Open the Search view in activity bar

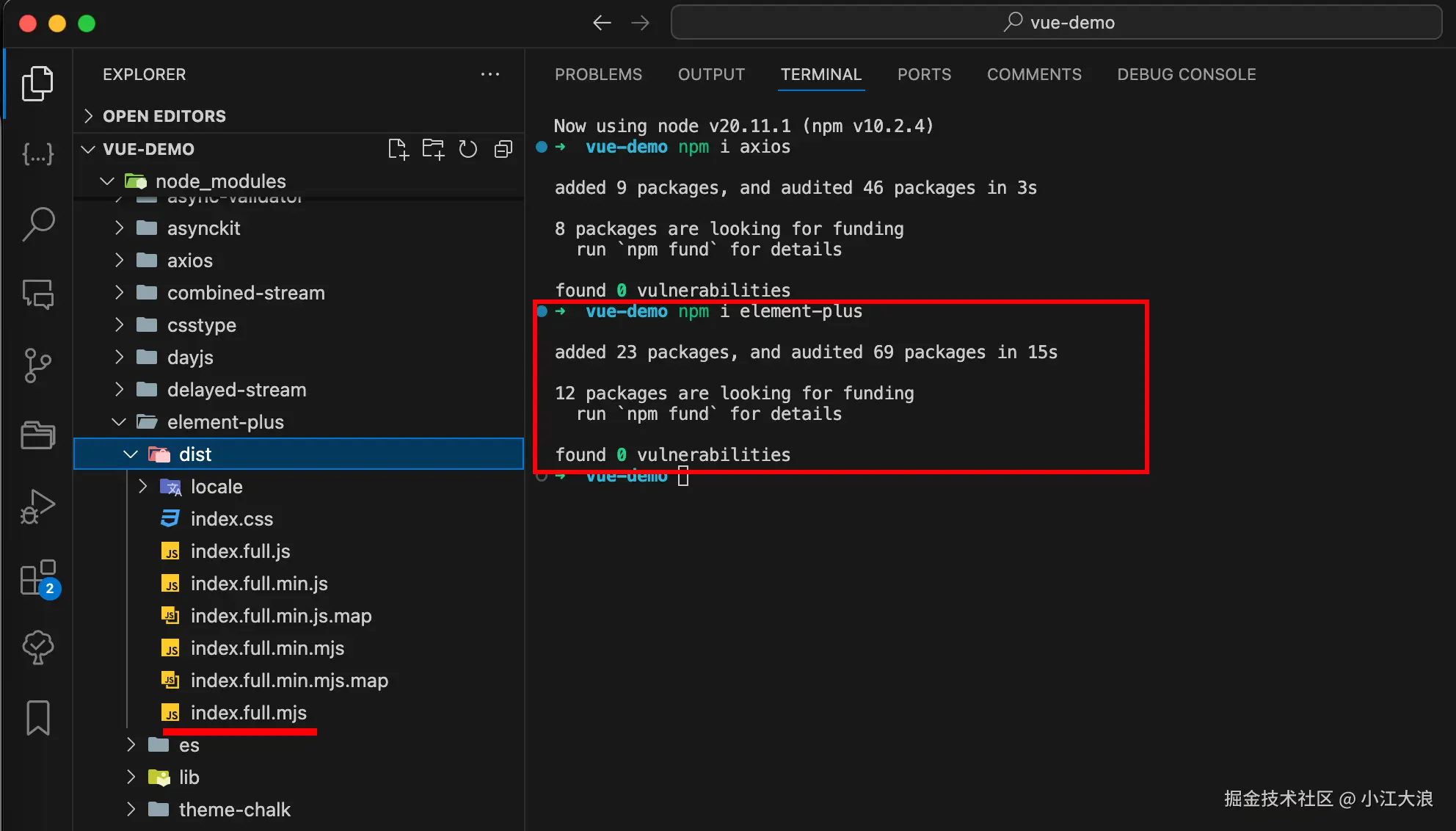point(38,224)
